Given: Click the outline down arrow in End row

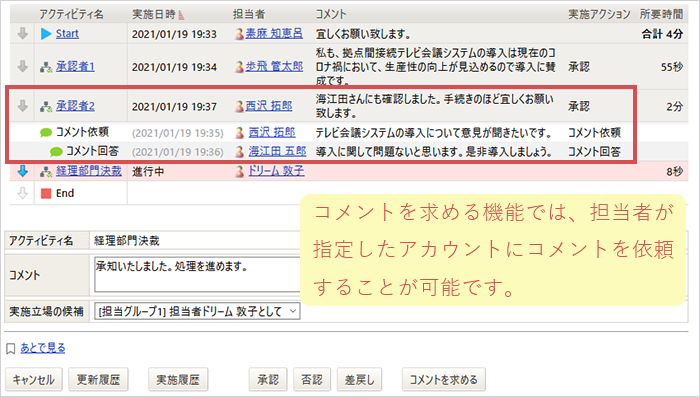Looking at the screenshot, I should point(23,193).
